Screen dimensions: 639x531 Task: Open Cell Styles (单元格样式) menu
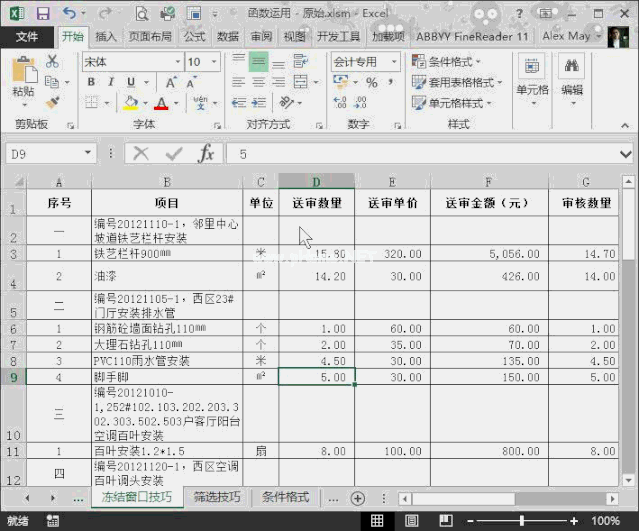pyautogui.click(x=452, y=103)
